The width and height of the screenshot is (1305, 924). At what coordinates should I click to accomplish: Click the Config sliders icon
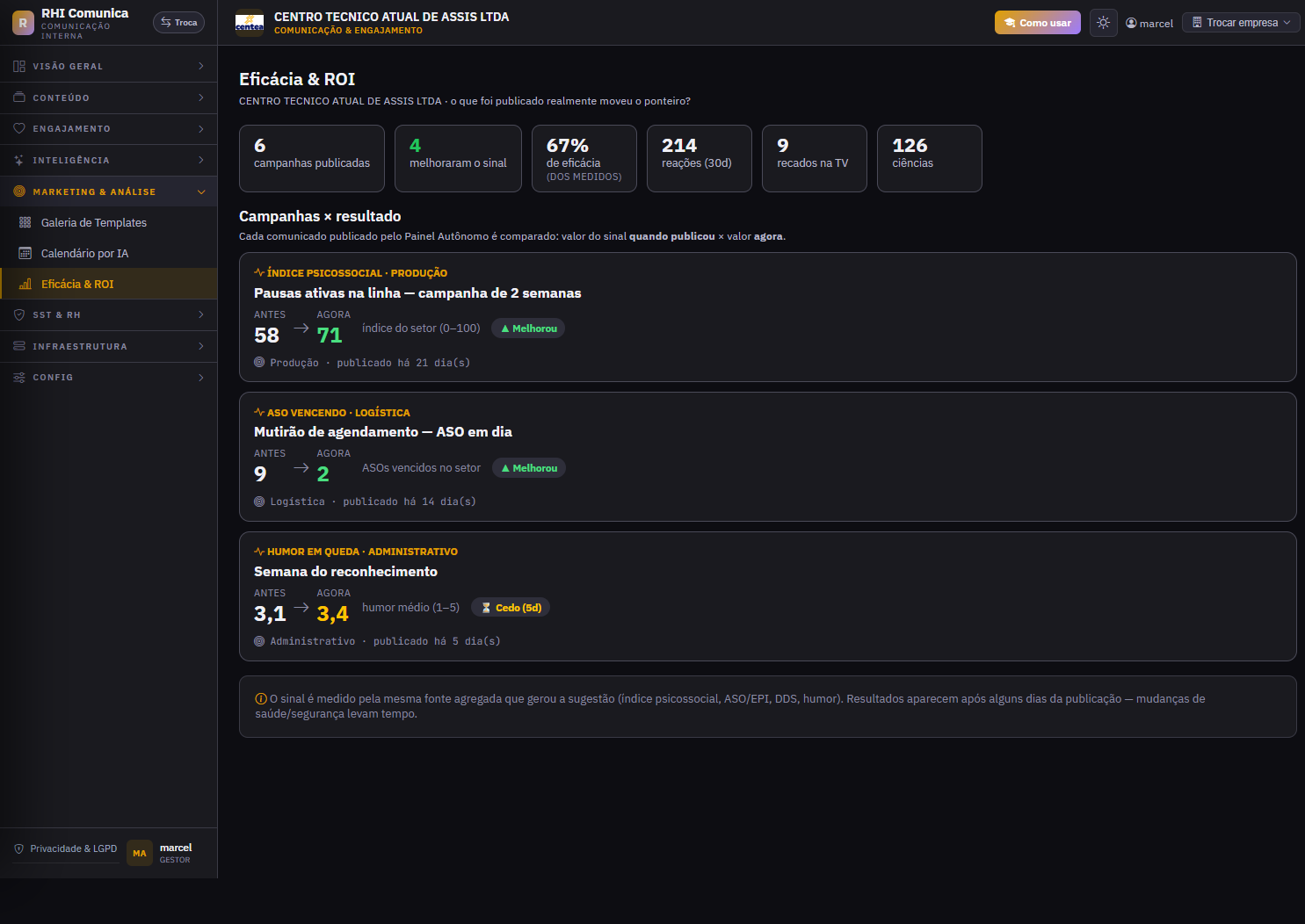19,377
